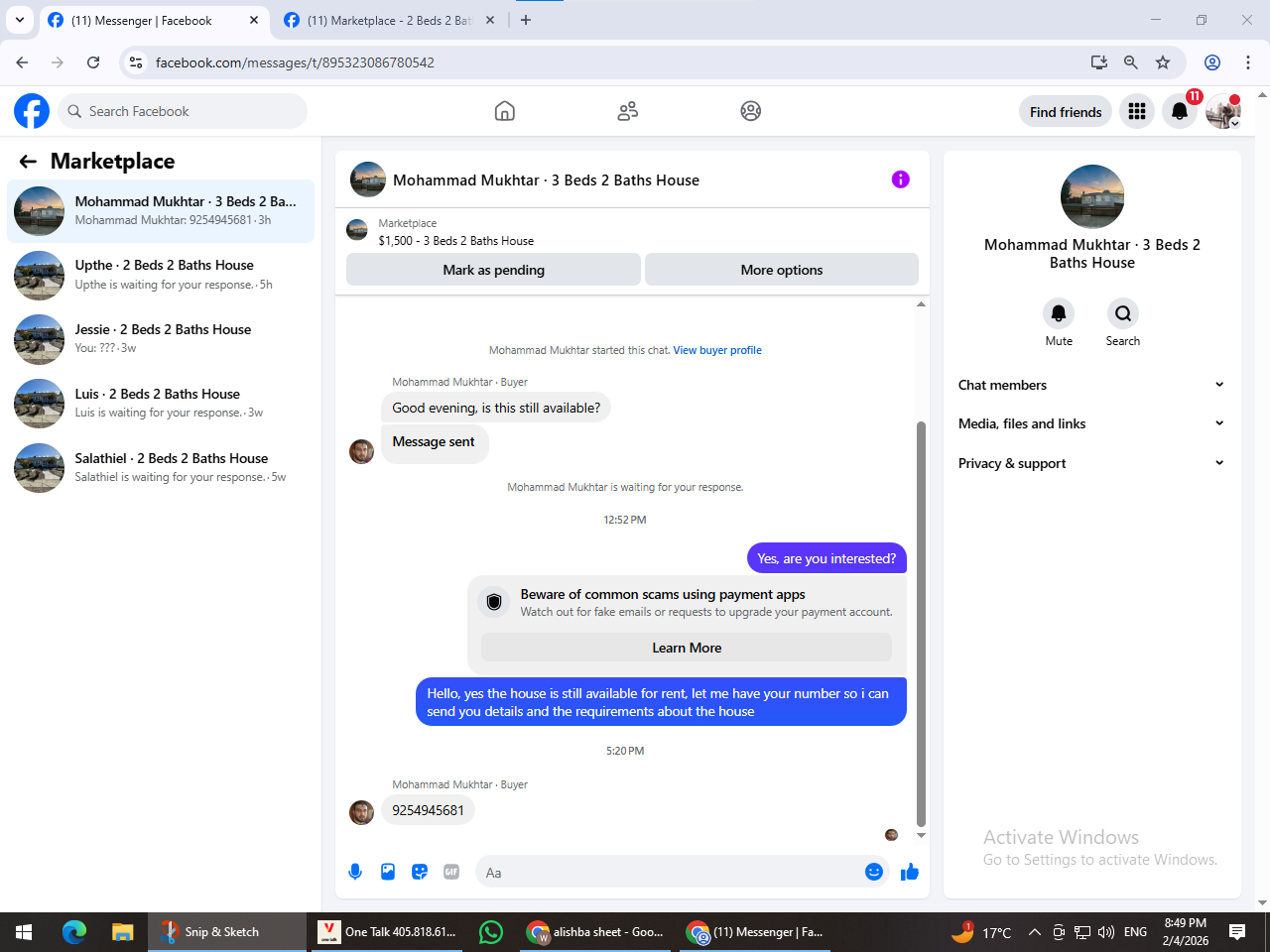The height and width of the screenshot is (952, 1270).
Task: Open the Facebook Home icon
Action: click(x=505, y=111)
